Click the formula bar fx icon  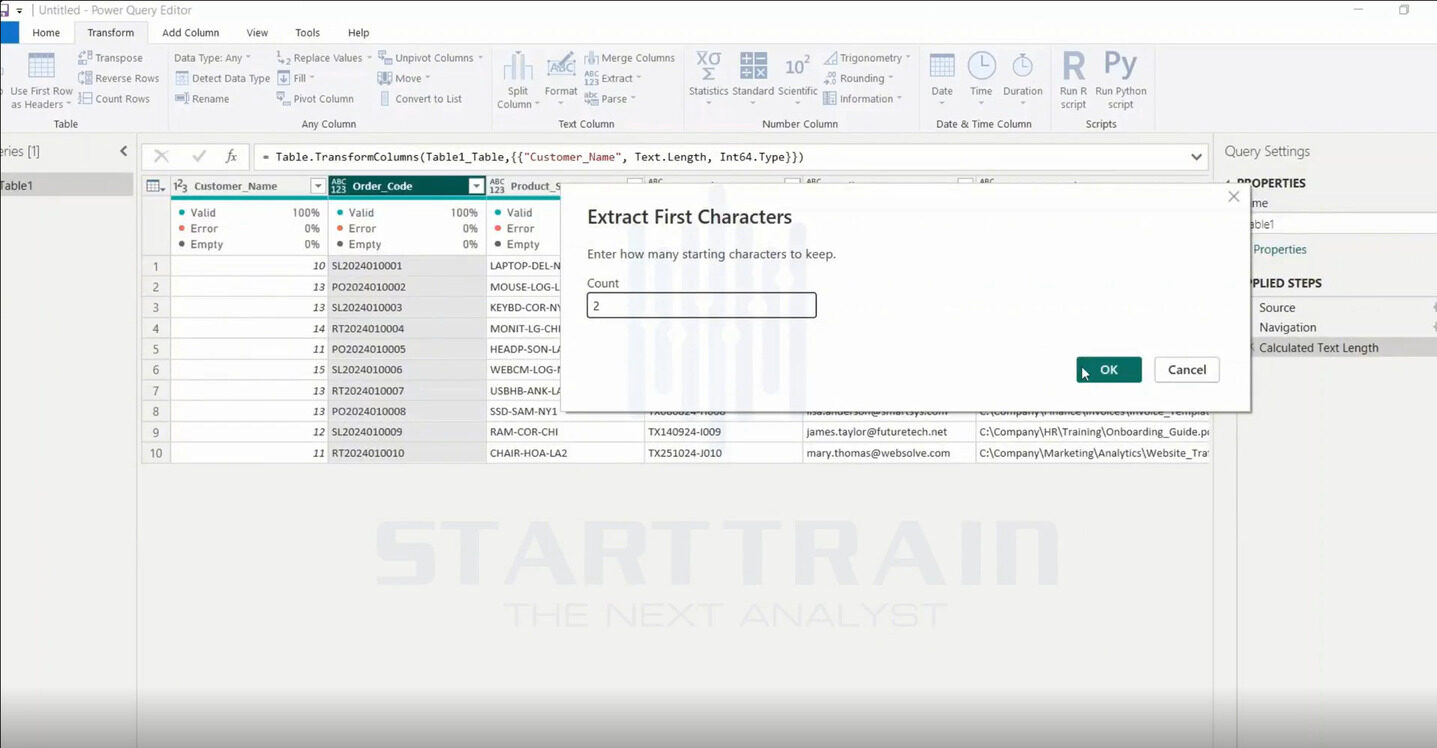point(231,157)
